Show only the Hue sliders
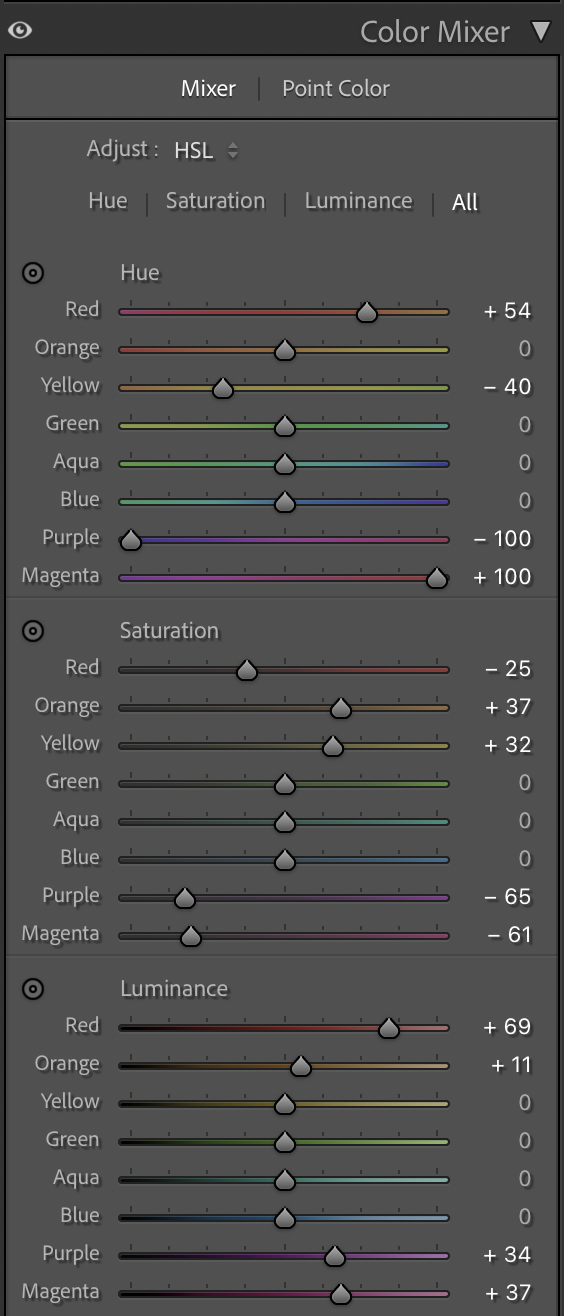 pos(108,201)
